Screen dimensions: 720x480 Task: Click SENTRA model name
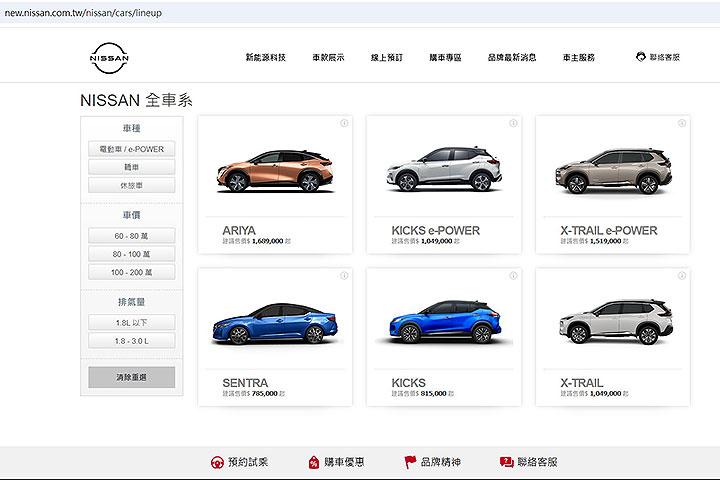(x=245, y=383)
